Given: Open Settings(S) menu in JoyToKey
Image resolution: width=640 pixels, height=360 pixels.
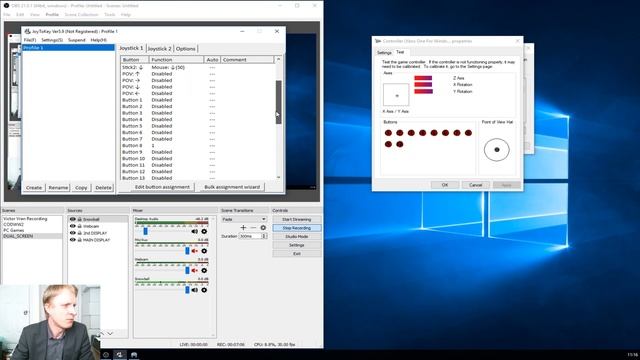Looking at the screenshot, I should point(52,40).
